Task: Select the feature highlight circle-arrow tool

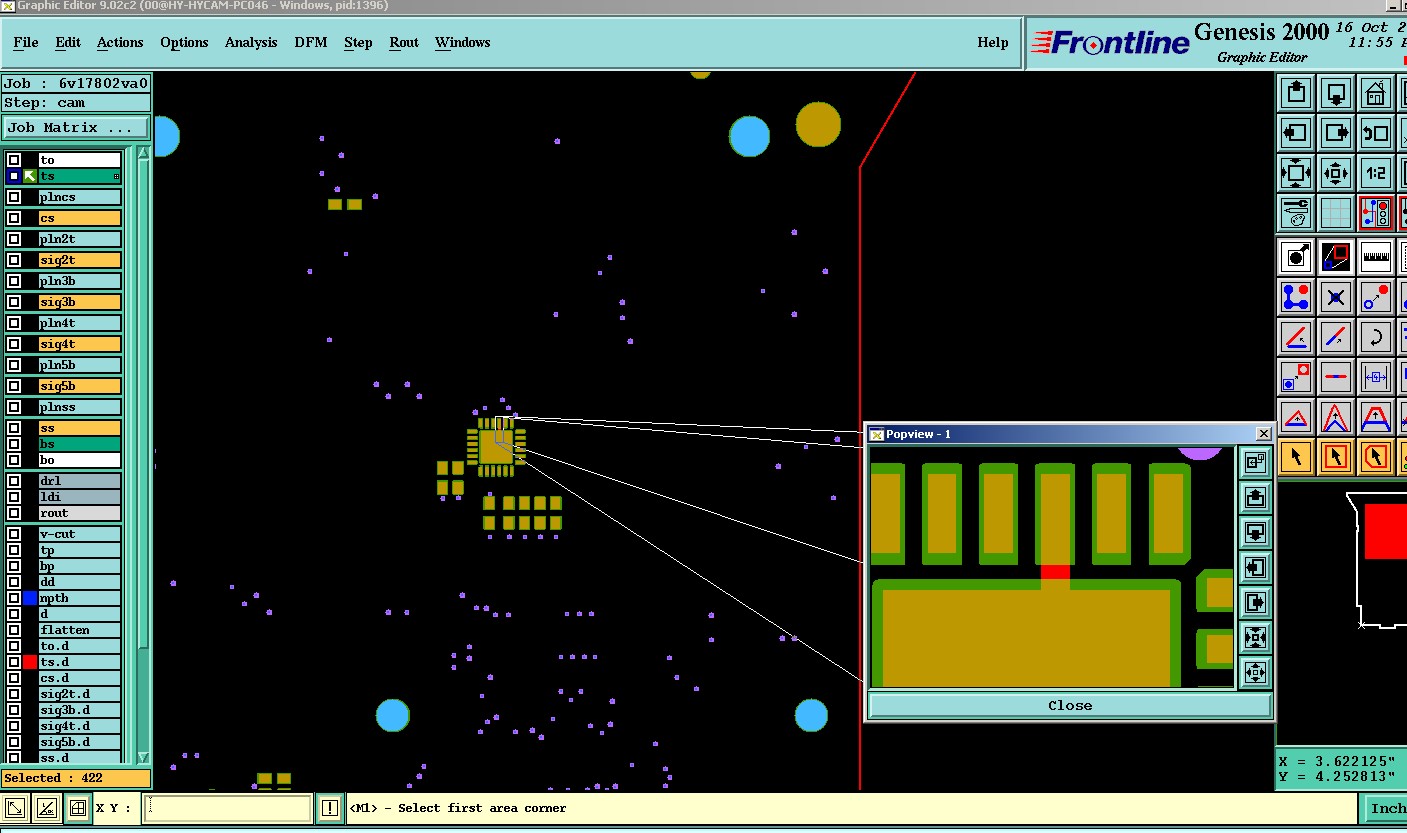Action: (1296, 257)
